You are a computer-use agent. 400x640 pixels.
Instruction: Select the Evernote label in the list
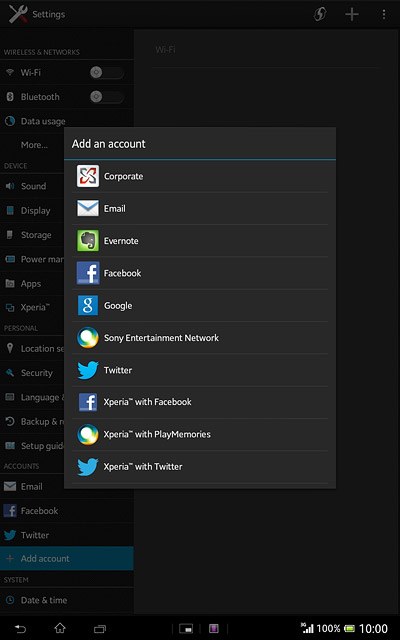(121, 241)
